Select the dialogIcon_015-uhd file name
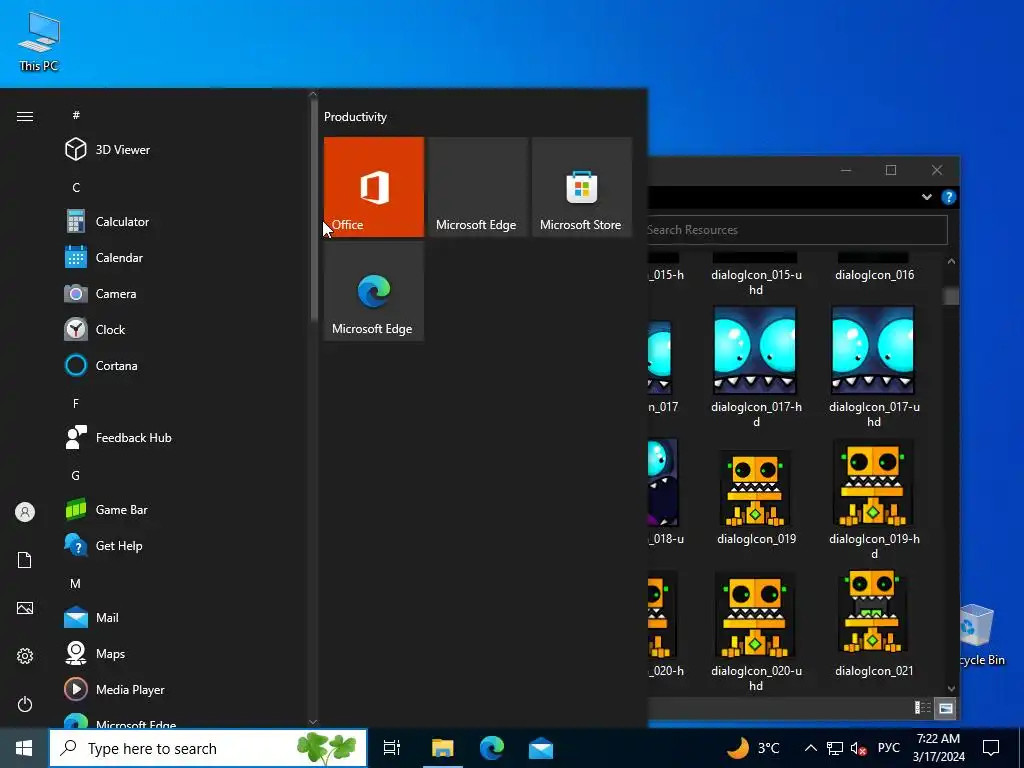Image resolution: width=1024 pixels, height=768 pixels. 756,282
